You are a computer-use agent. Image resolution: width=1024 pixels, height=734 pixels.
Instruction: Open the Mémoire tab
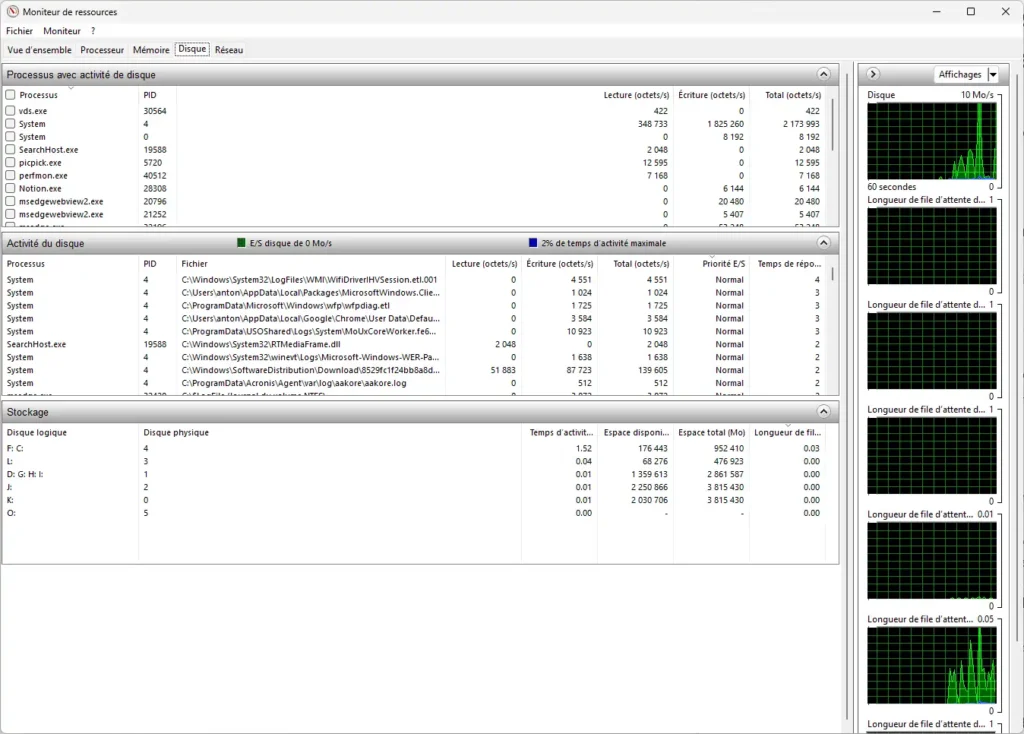click(x=151, y=49)
